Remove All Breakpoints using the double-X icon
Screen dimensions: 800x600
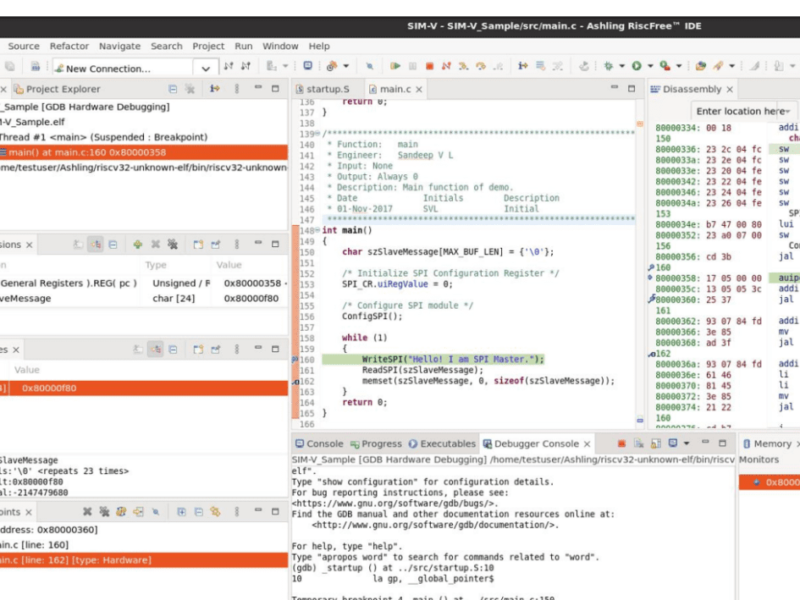point(102,511)
